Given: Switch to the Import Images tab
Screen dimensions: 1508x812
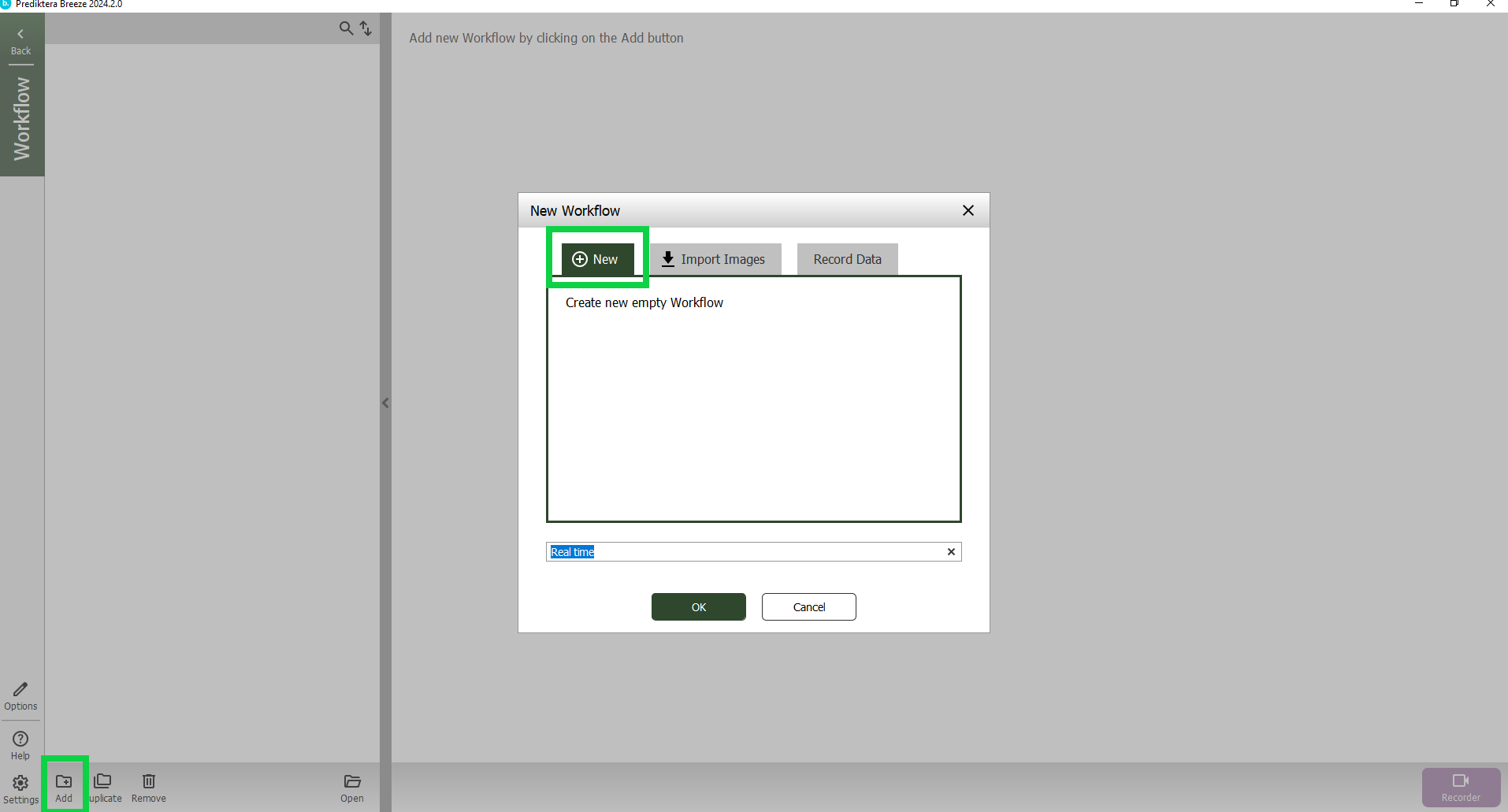Looking at the screenshot, I should click(715, 259).
